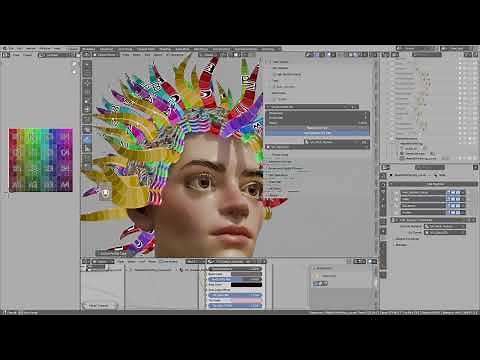Open the UV editor View menu
This screenshot has height=360, width=480.
(16, 55)
